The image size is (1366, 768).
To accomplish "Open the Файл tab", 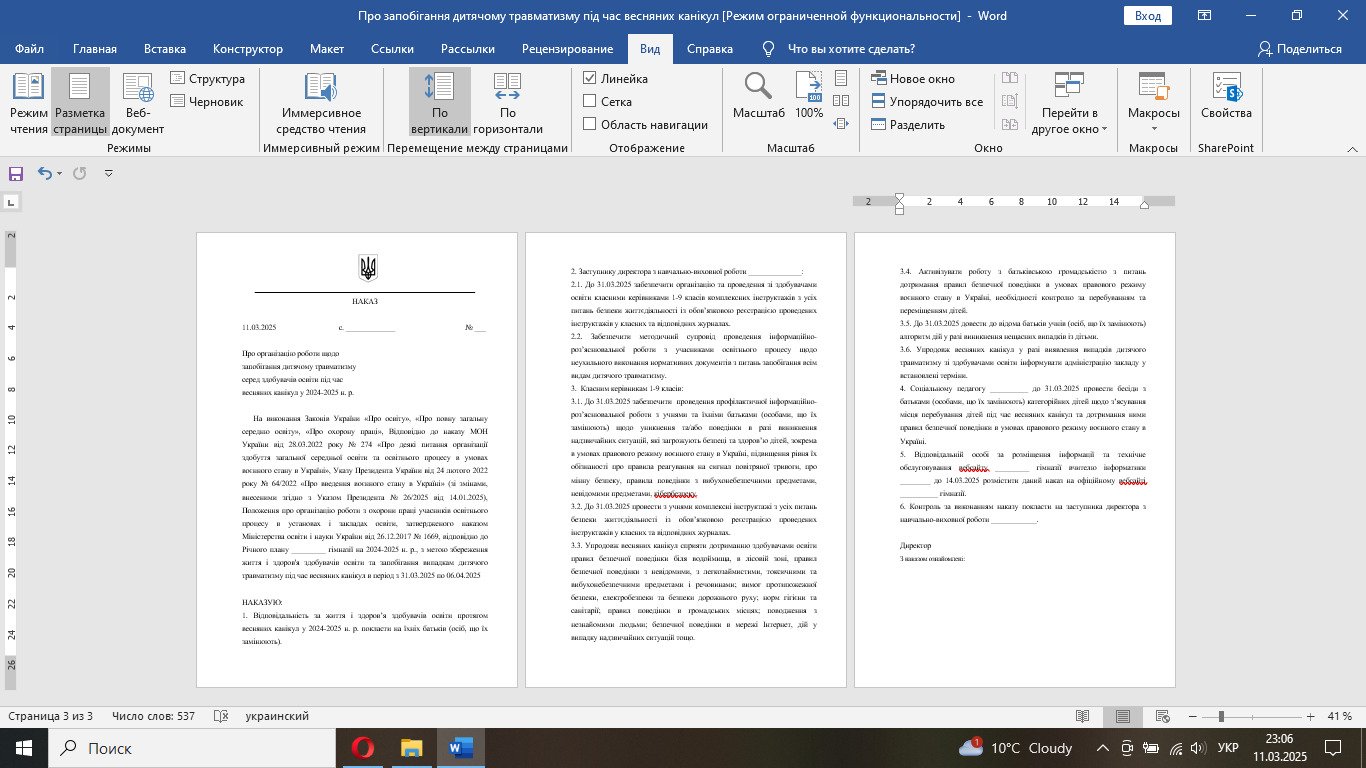I will click(x=30, y=49).
